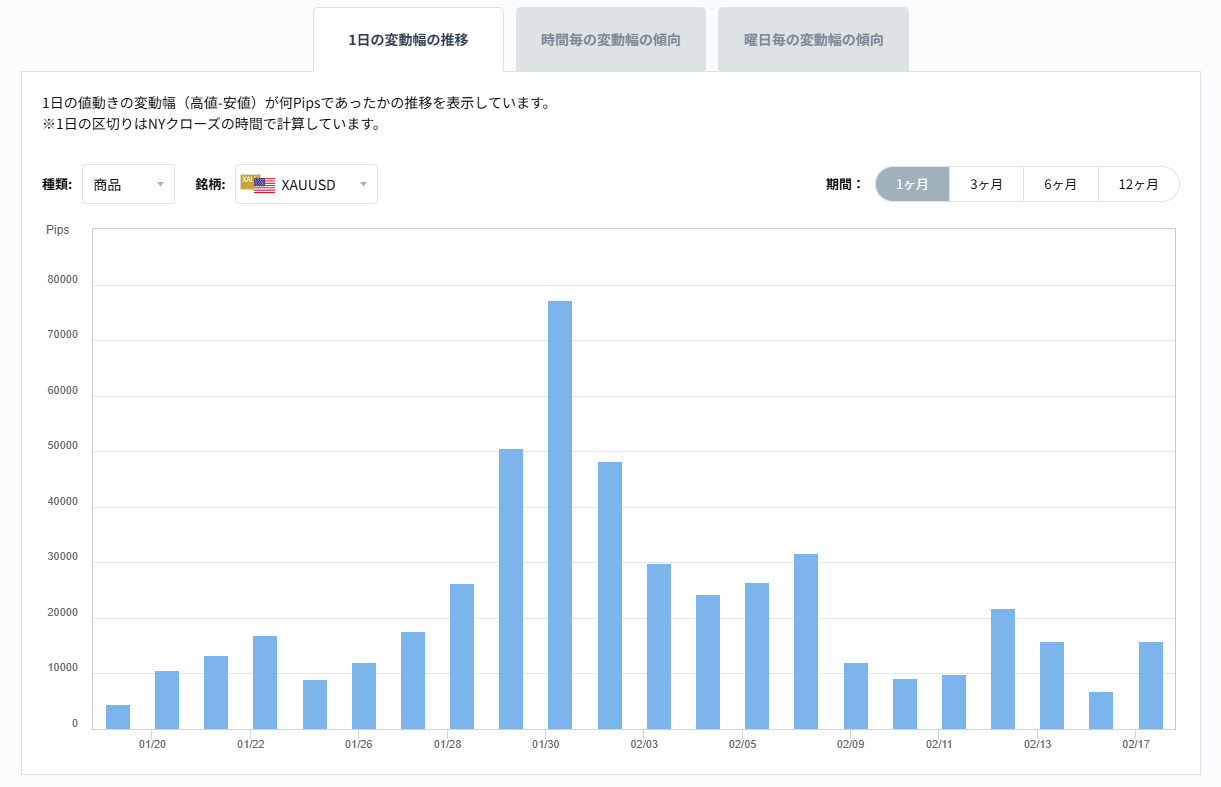Open the 曜日毎の変動幅の傾向 tab
The height and width of the screenshot is (787, 1221).
pyautogui.click(x=813, y=38)
